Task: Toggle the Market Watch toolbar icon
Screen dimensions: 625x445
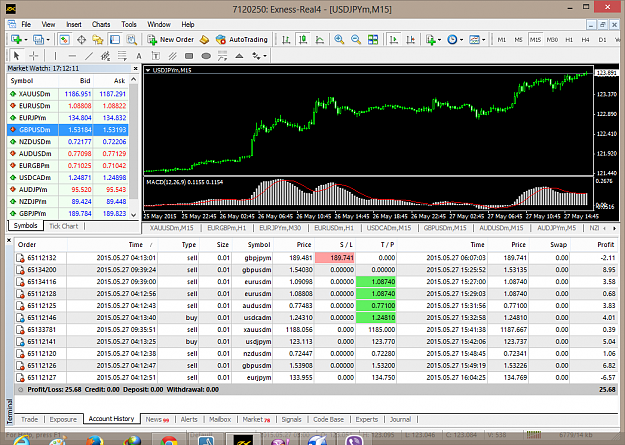Action: pyautogui.click(x=65, y=39)
